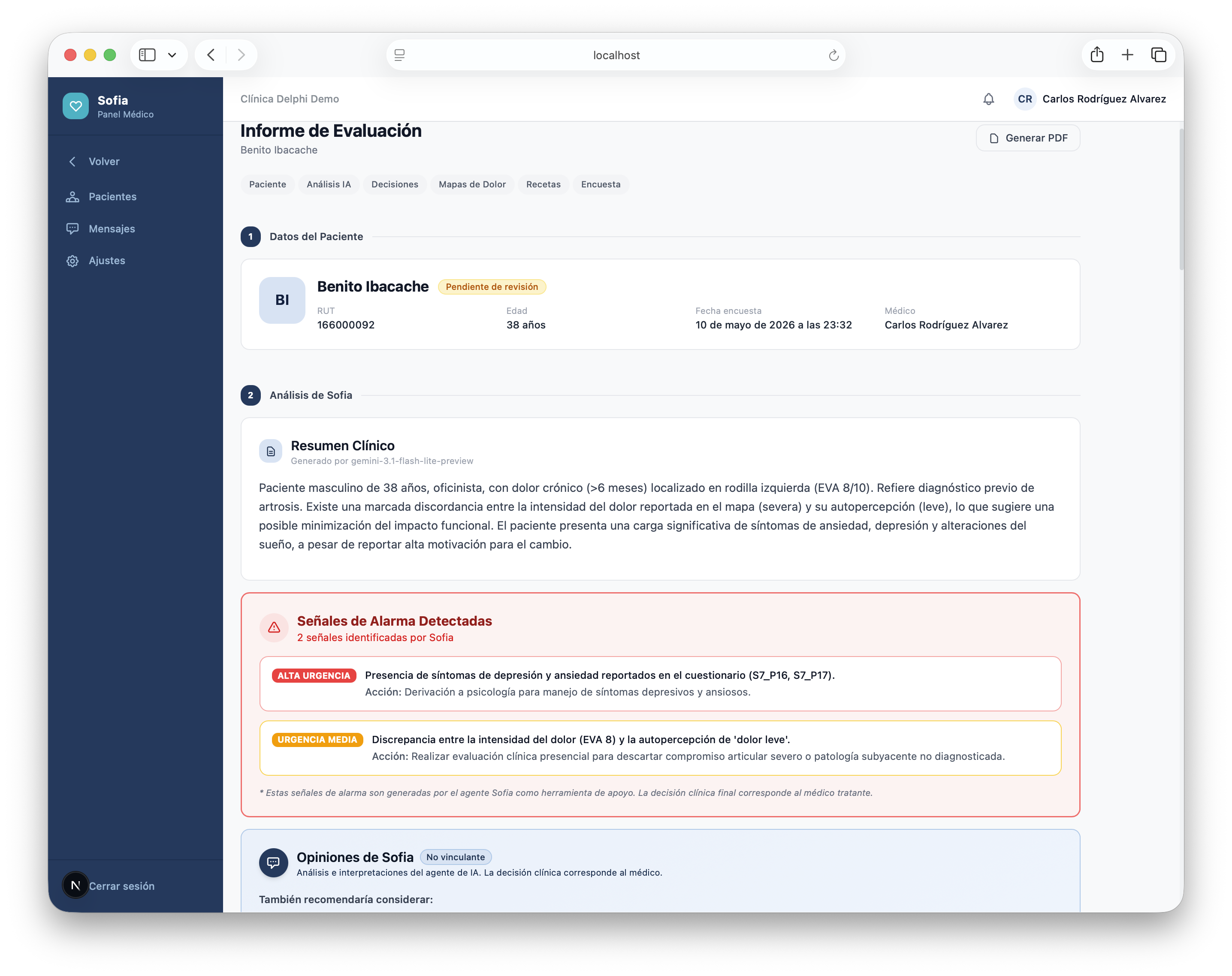
Task: Jump to Mapas de Dolor section
Action: pos(472,184)
